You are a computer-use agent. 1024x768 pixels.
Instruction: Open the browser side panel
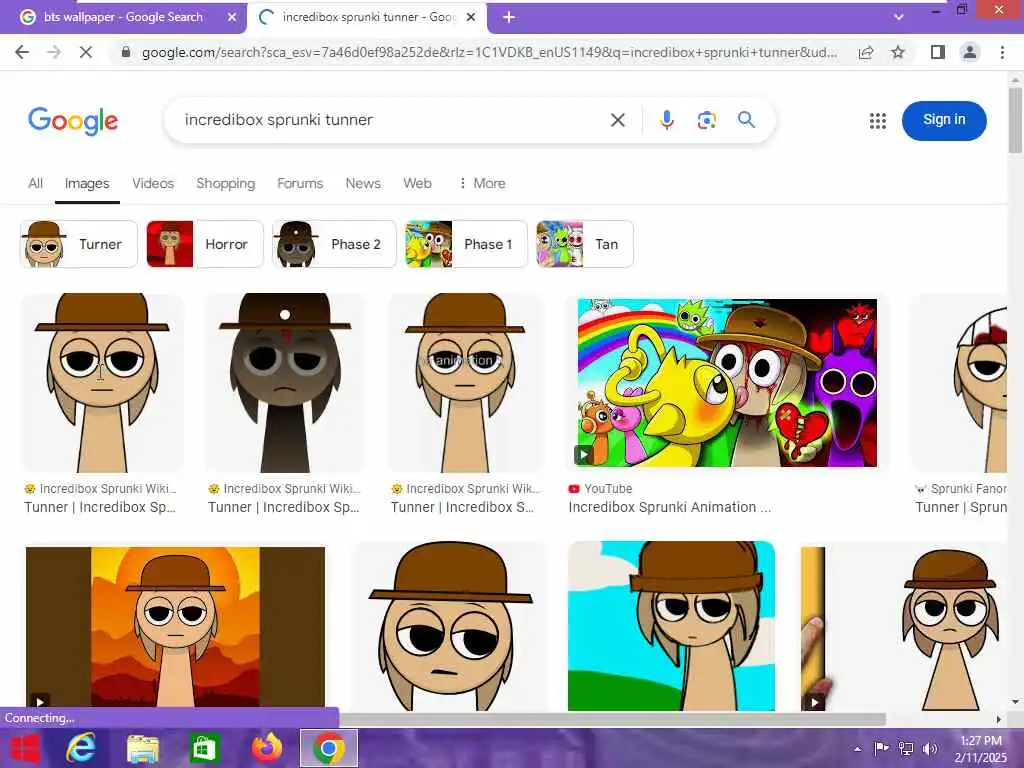938,52
